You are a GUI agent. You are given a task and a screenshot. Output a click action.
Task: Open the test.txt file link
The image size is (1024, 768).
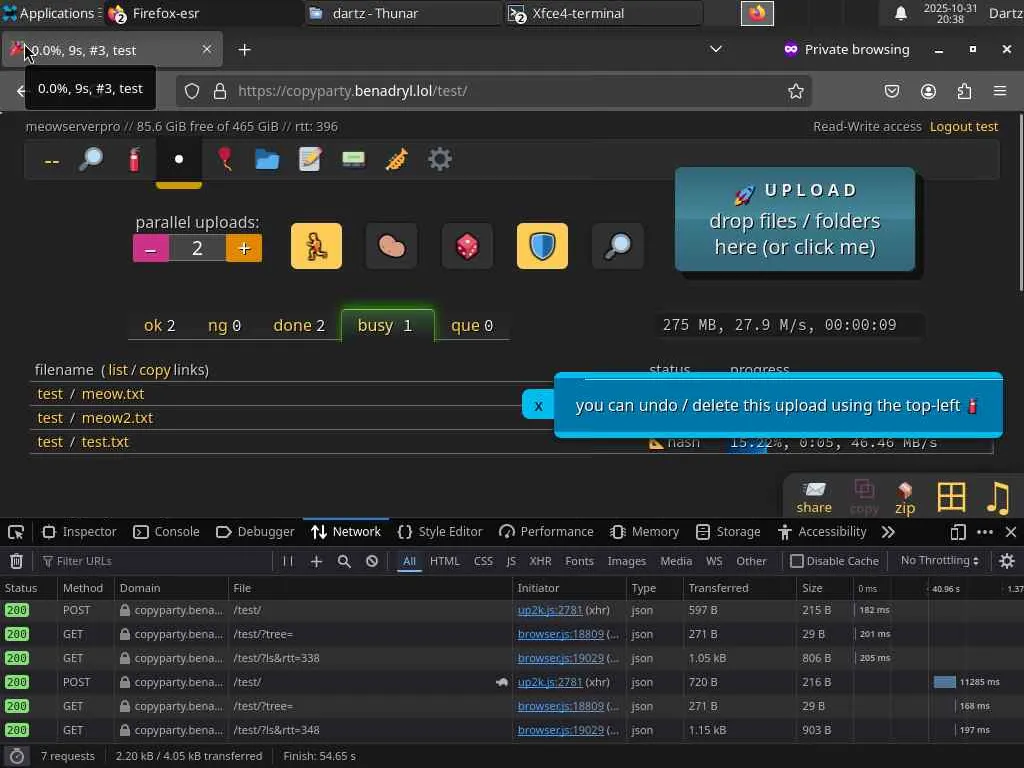(105, 442)
